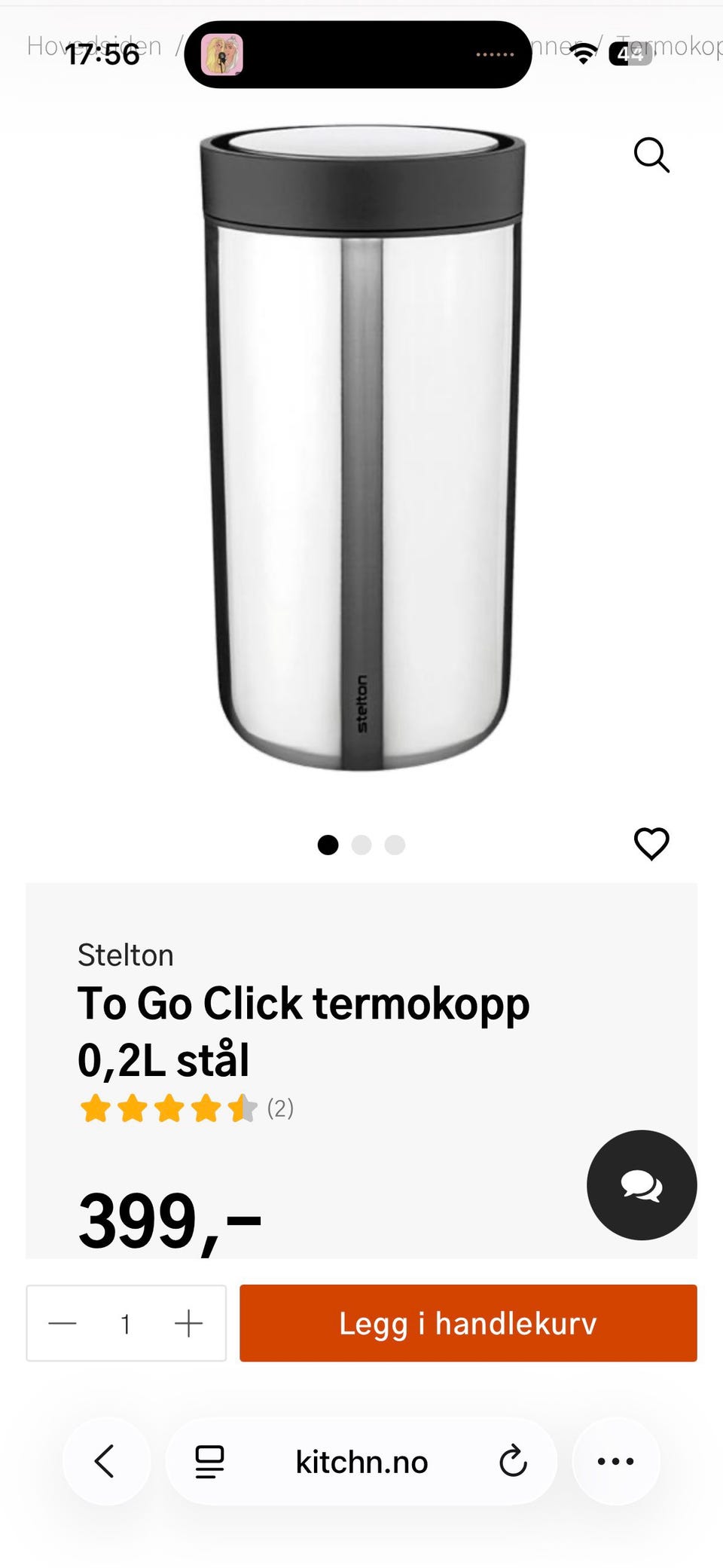Add product to wishlist with heart icon
723x1568 pixels.
click(651, 843)
